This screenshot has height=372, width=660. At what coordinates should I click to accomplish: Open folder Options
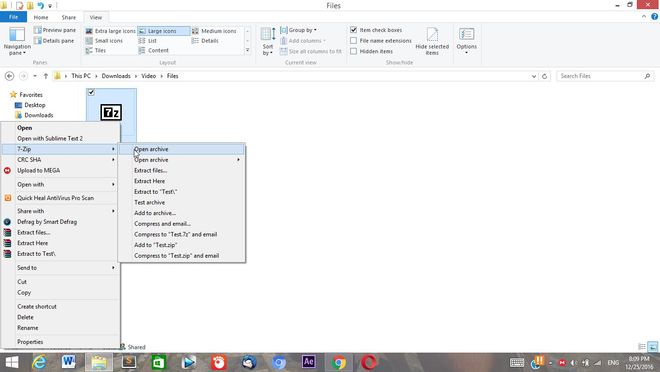[x=466, y=41]
